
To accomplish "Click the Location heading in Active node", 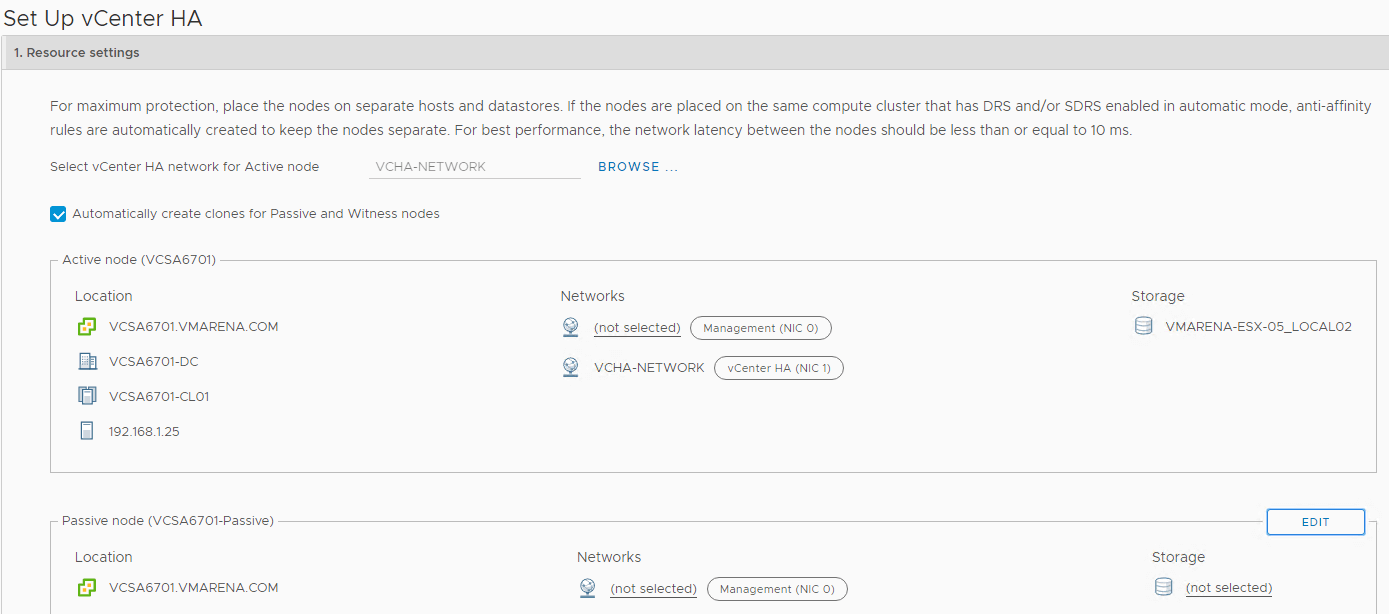I will coord(104,296).
